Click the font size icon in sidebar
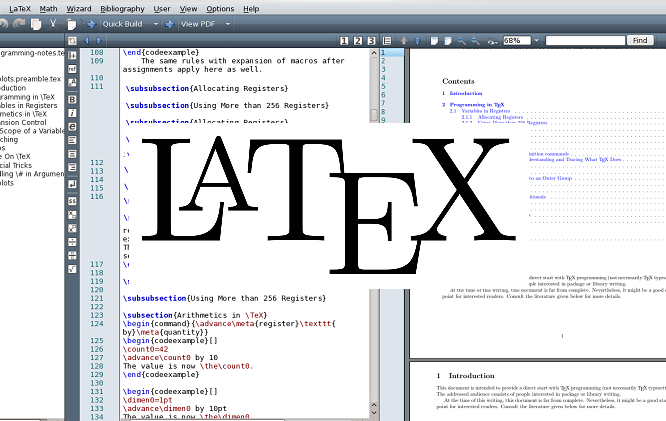The width and height of the screenshot is (666, 421). coord(72,82)
